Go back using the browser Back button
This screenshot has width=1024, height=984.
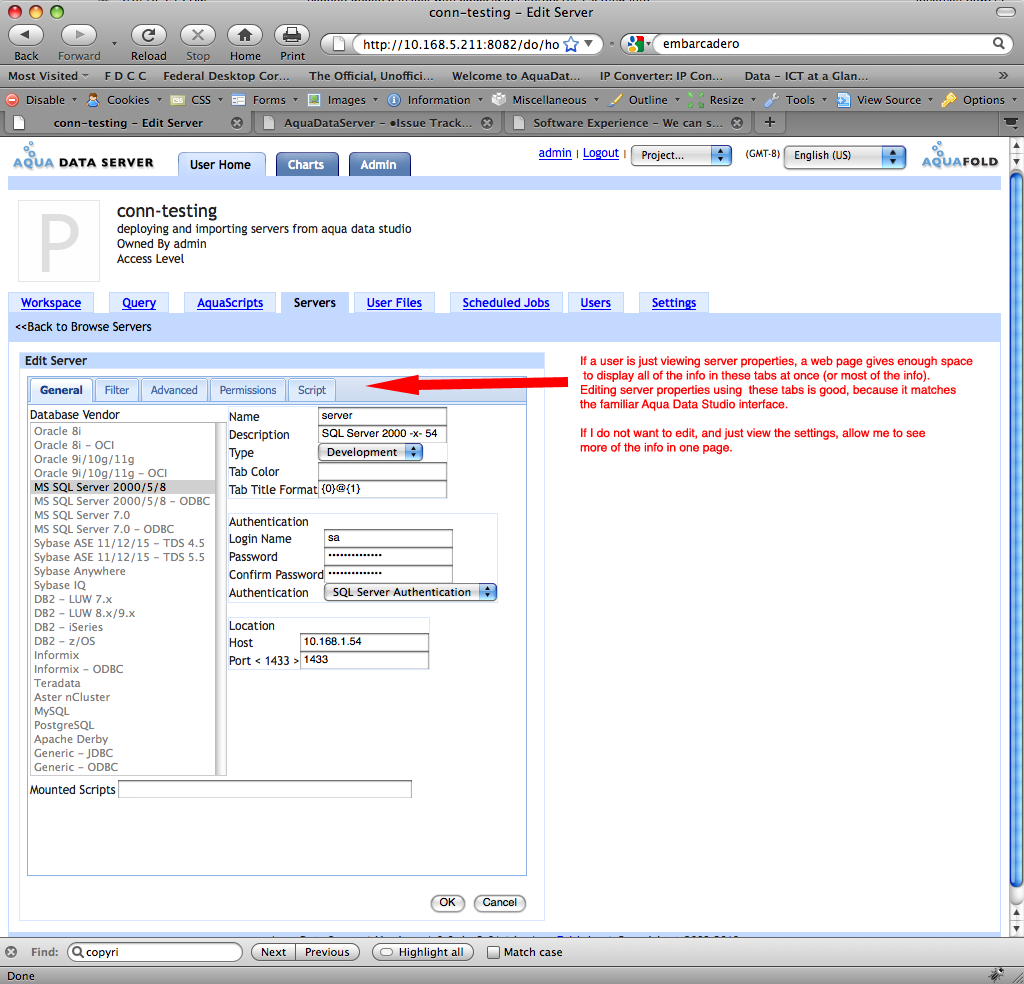click(x=26, y=35)
